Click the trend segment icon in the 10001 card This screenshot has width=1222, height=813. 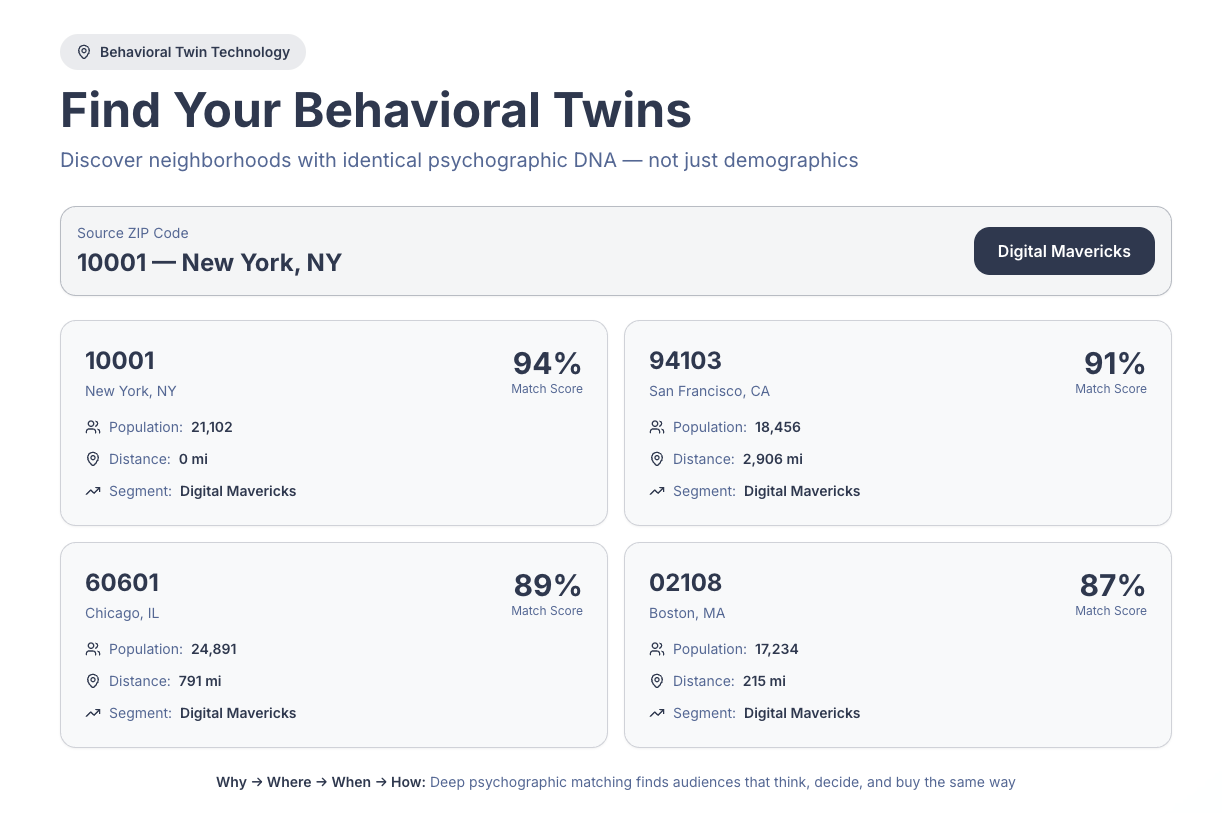click(x=93, y=491)
